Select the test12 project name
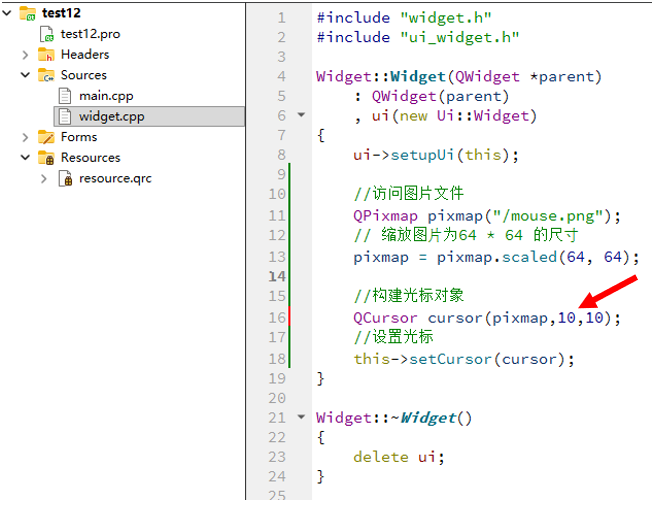Screen dimensions: 655x506 click(x=61, y=13)
